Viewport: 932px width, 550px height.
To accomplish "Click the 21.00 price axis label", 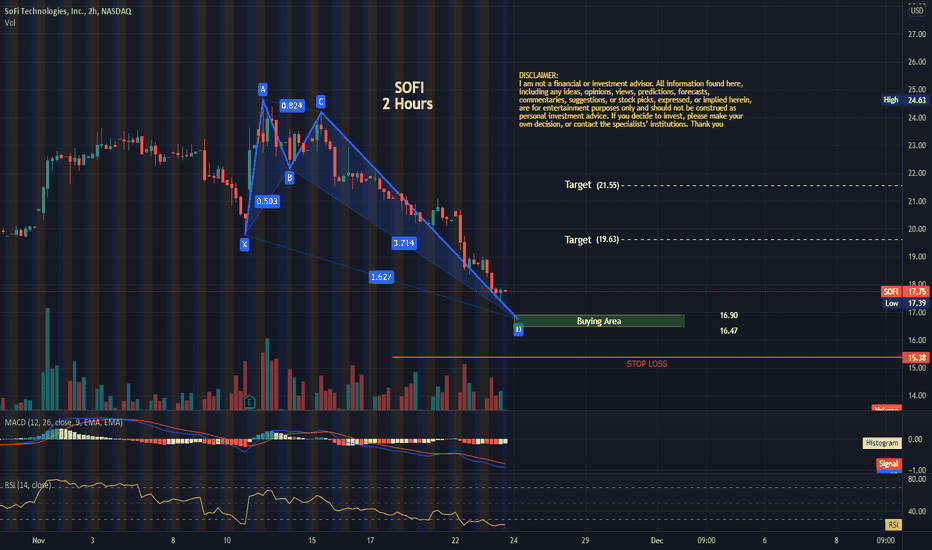I will (x=917, y=202).
